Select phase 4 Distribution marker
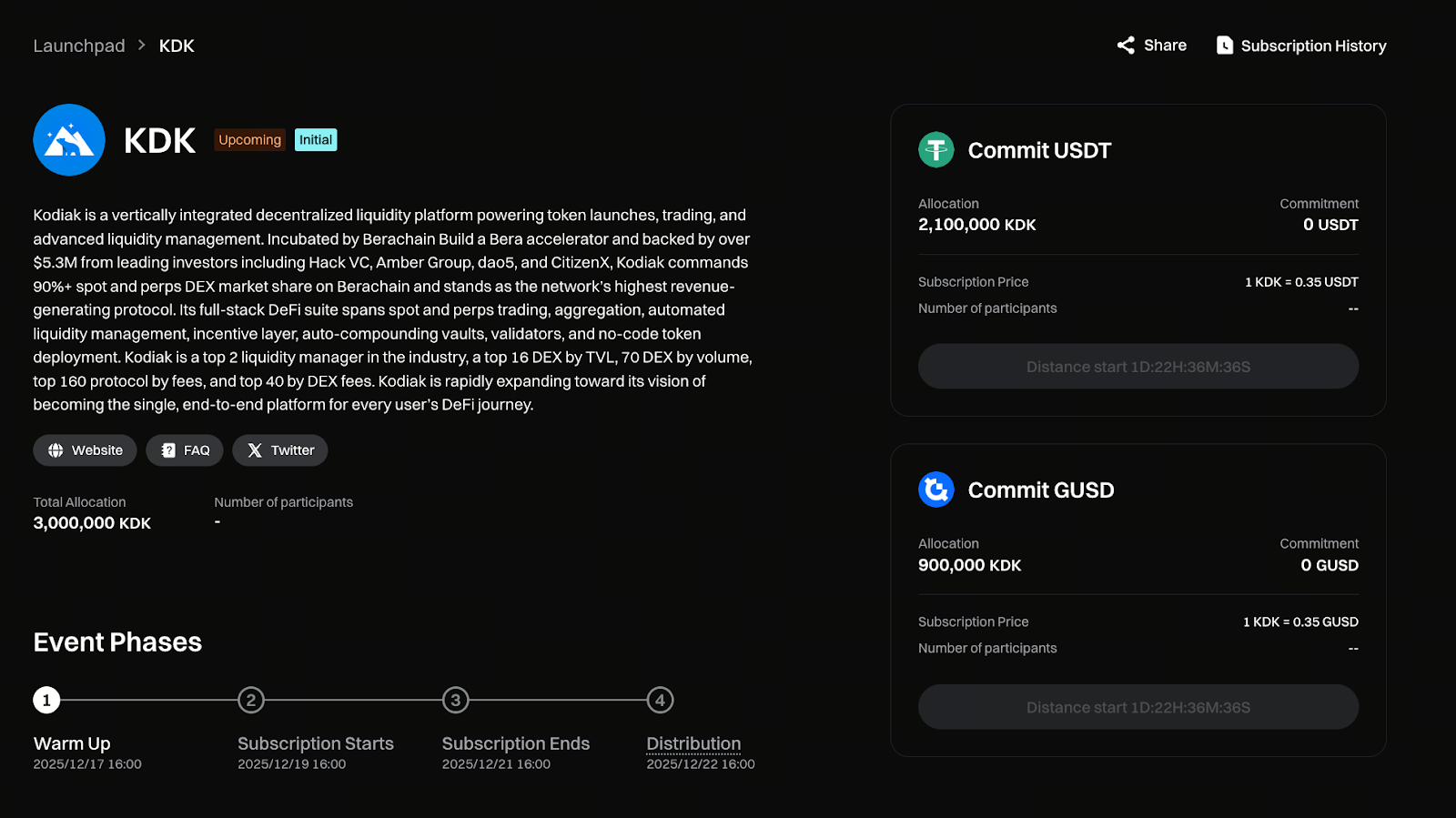 660,700
